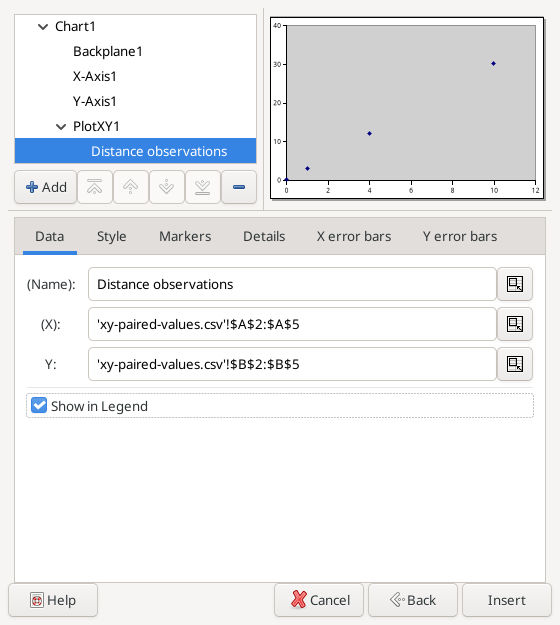560x625 pixels.
Task: Collapse the PlotXY1 tree node
Action: [61, 127]
